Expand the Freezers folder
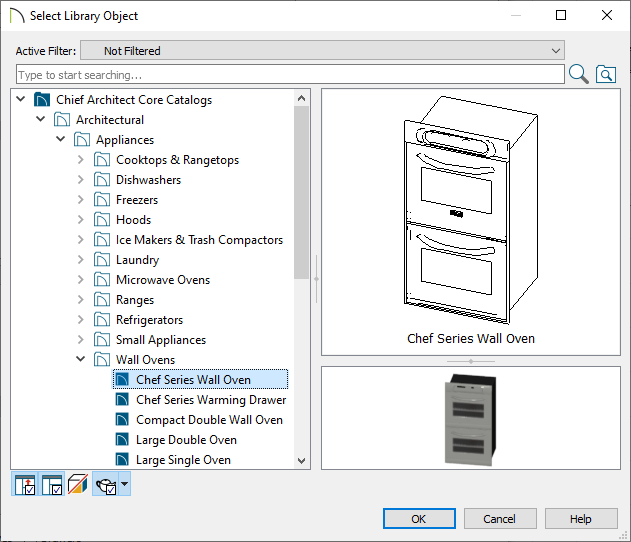The image size is (631, 542). tap(80, 200)
